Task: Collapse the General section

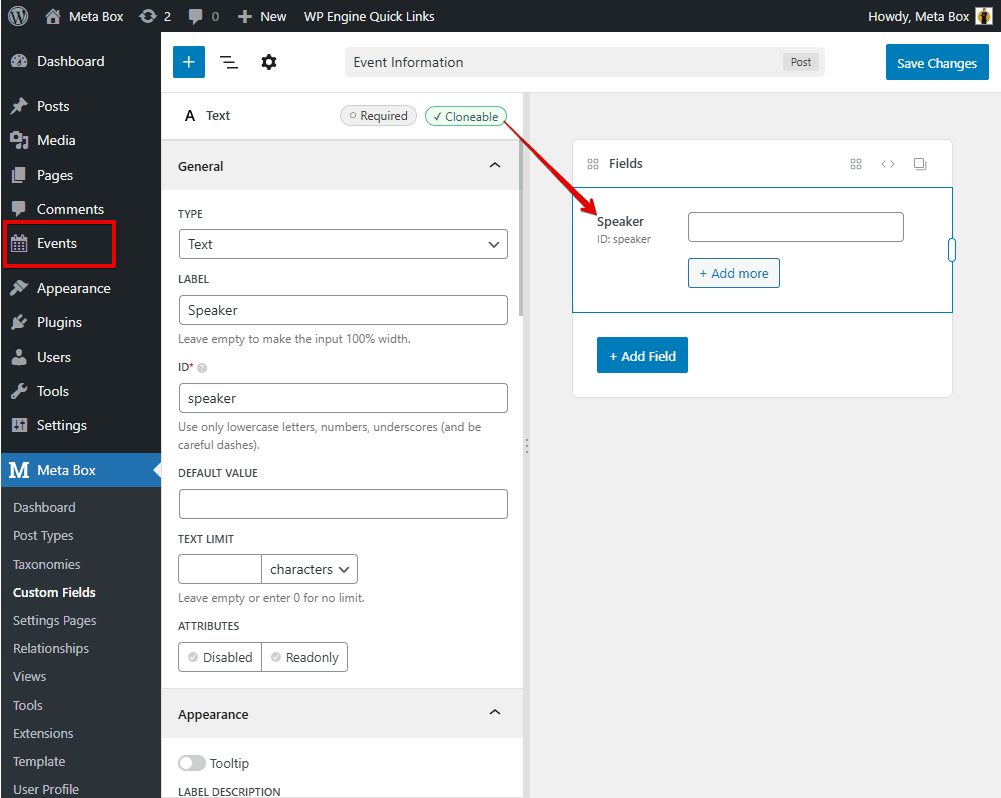Action: [x=494, y=166]
